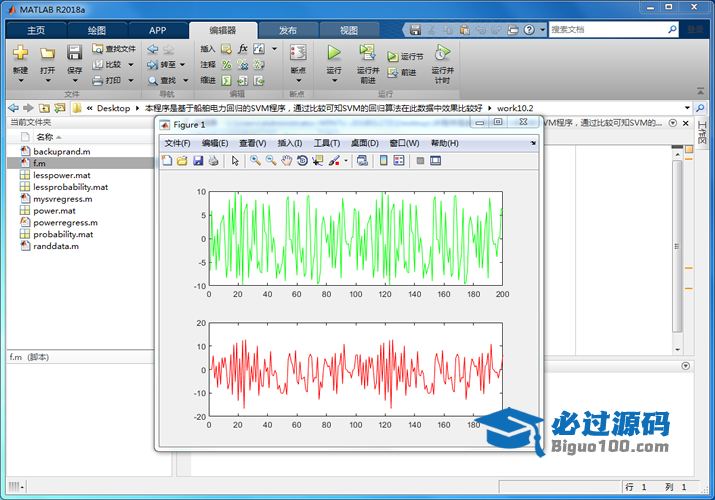This screenshot has width=715, height=500.
Task: Click the Go To (转至) arrow icon
Action: point(152,65)
